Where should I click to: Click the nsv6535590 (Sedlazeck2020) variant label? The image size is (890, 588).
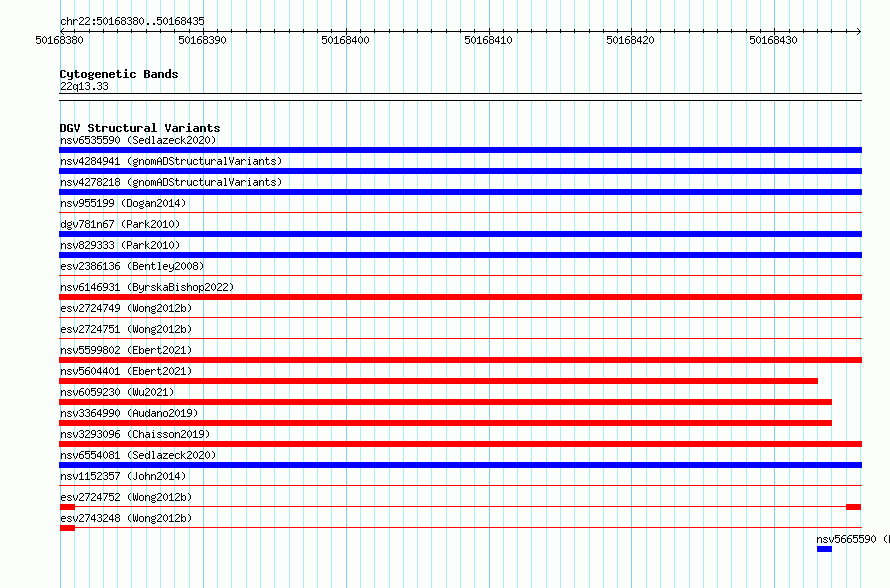[x=138, y=140]
